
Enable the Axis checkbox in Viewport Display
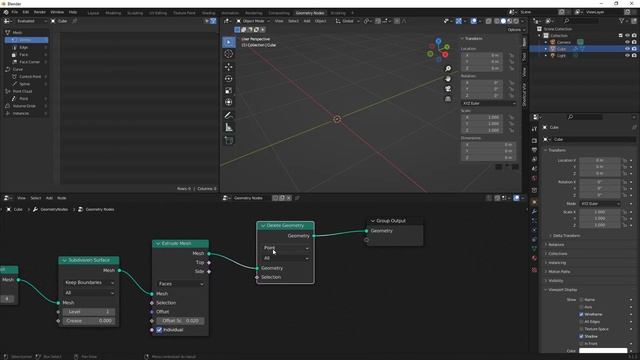(x=582, y=307)
